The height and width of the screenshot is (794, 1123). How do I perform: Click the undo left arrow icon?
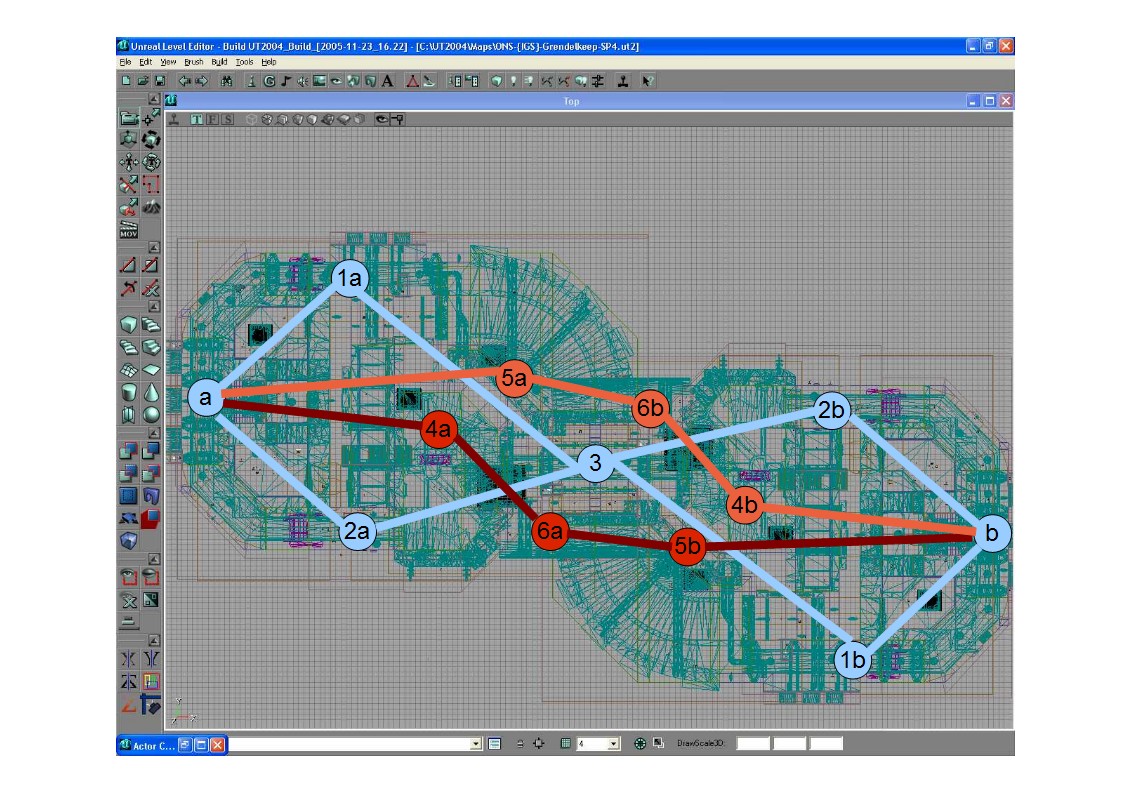point(184,81)
